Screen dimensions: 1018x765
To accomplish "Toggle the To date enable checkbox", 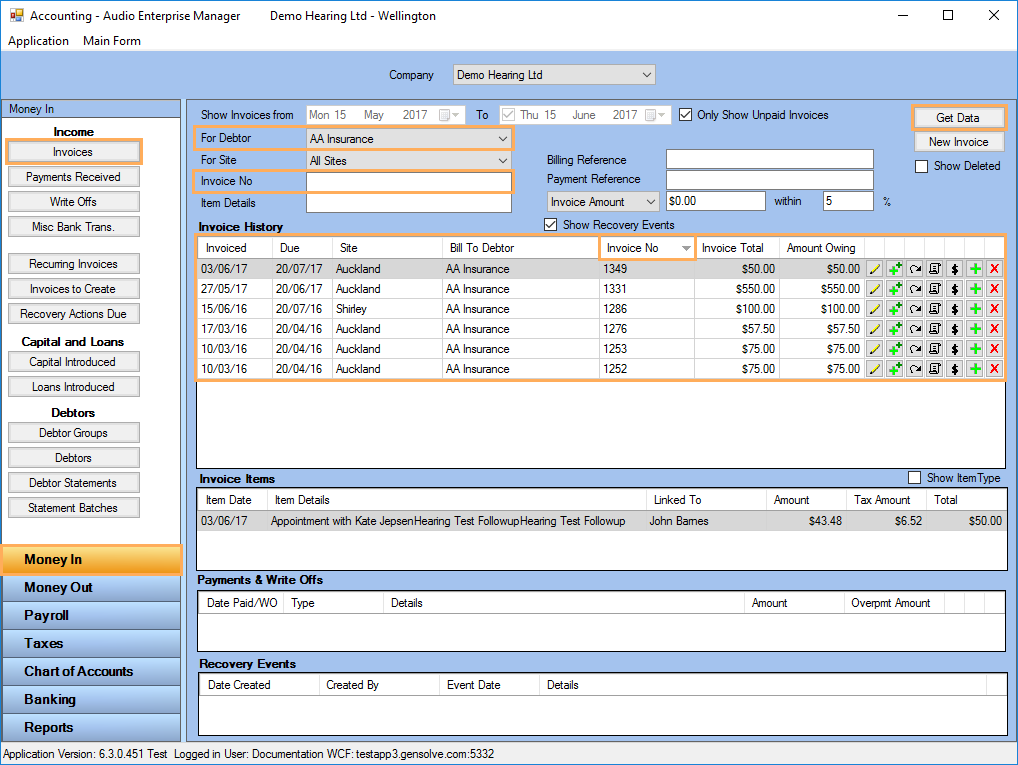I will pos(508,115).
